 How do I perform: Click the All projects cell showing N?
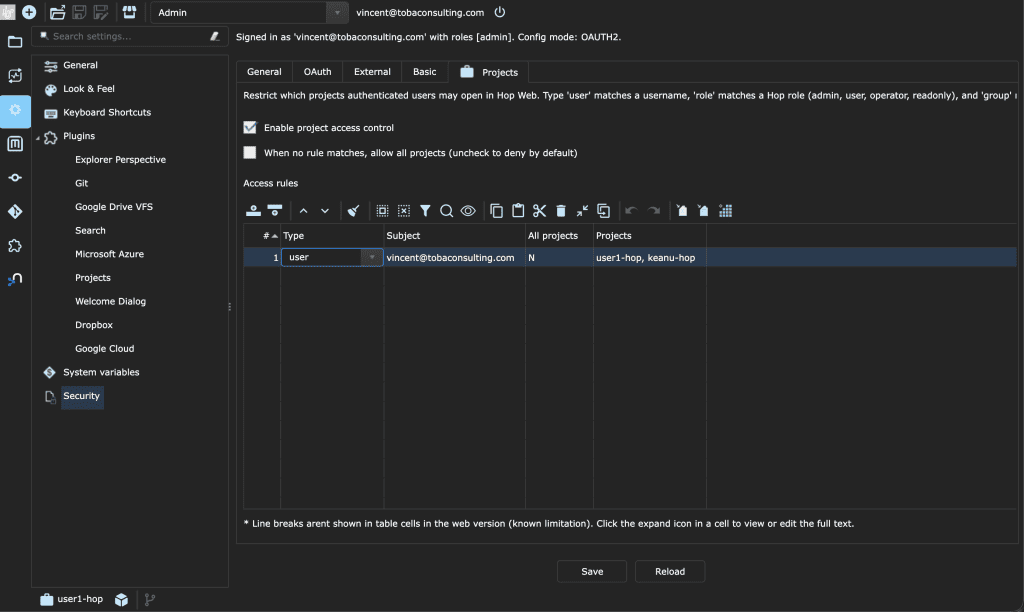[x=559, y=257]
